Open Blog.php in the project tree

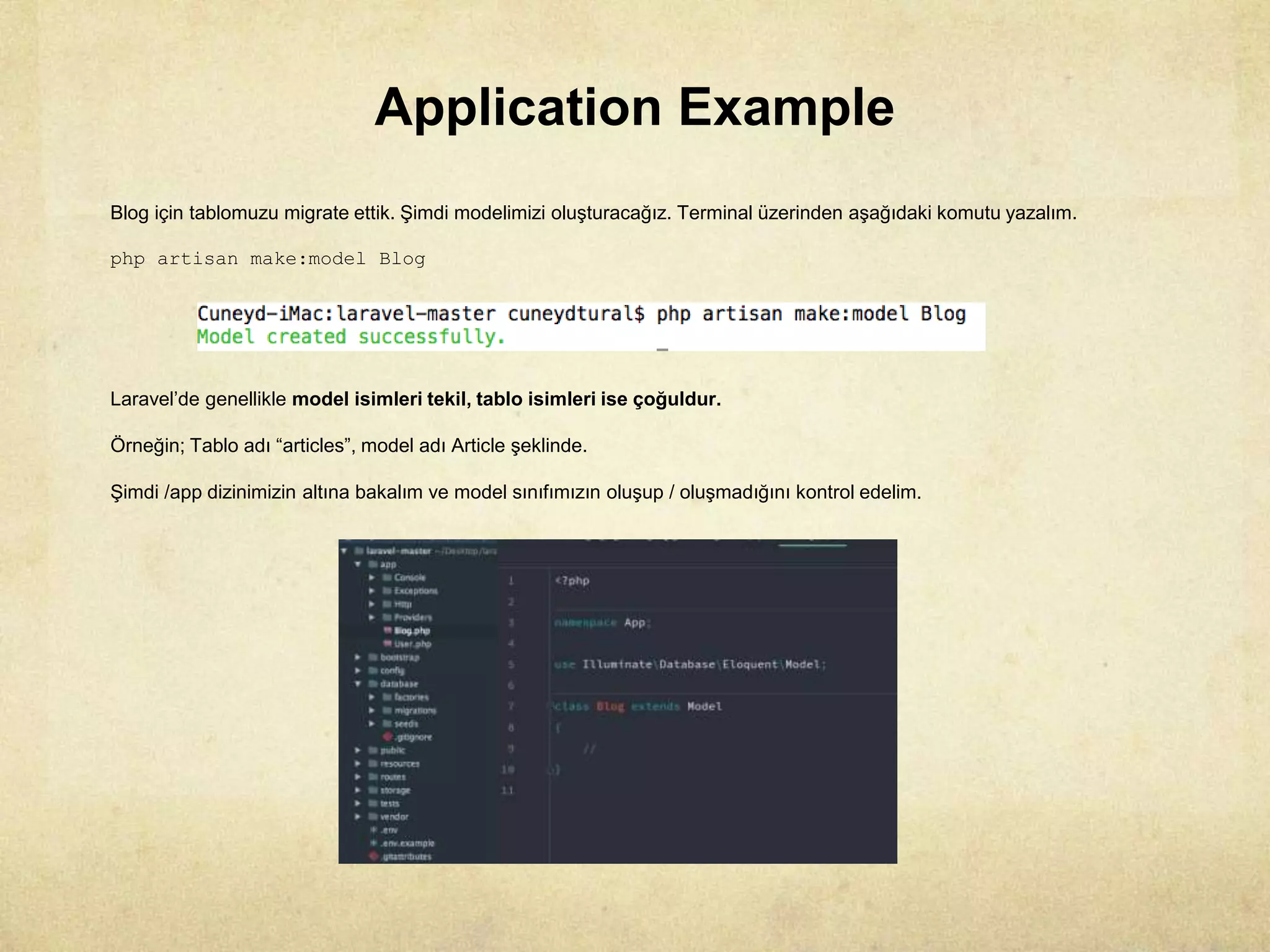pyautogui.click(x=412, y=630)
